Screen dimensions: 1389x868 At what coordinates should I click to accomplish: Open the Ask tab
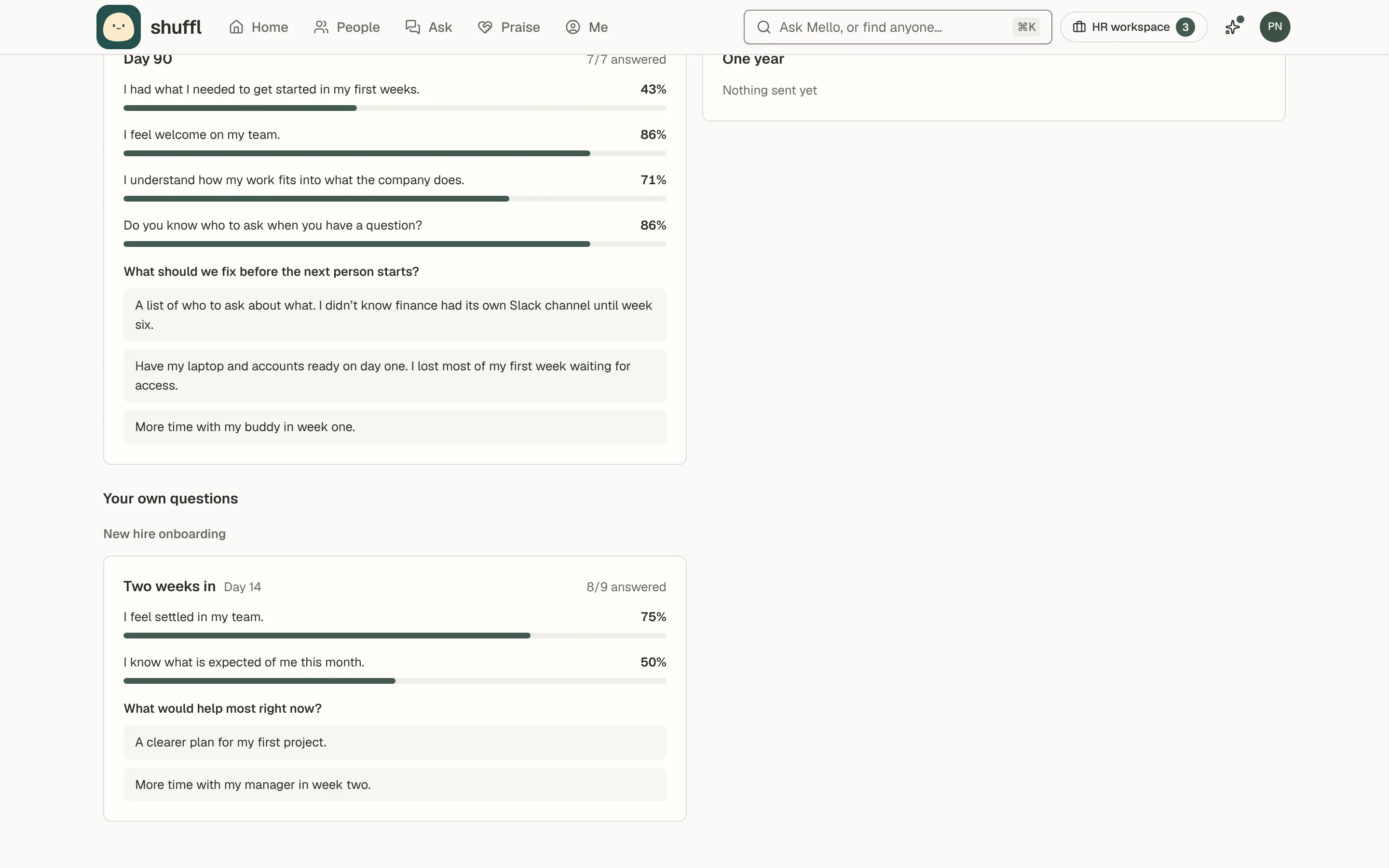tap(429, 27)
